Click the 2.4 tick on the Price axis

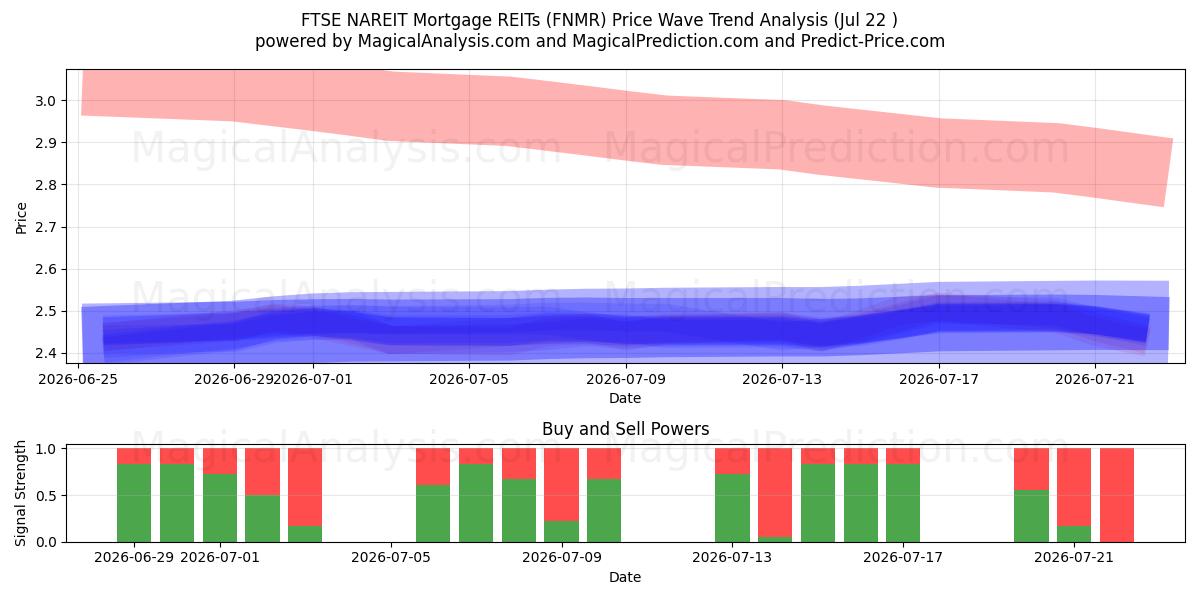[47, 353]
